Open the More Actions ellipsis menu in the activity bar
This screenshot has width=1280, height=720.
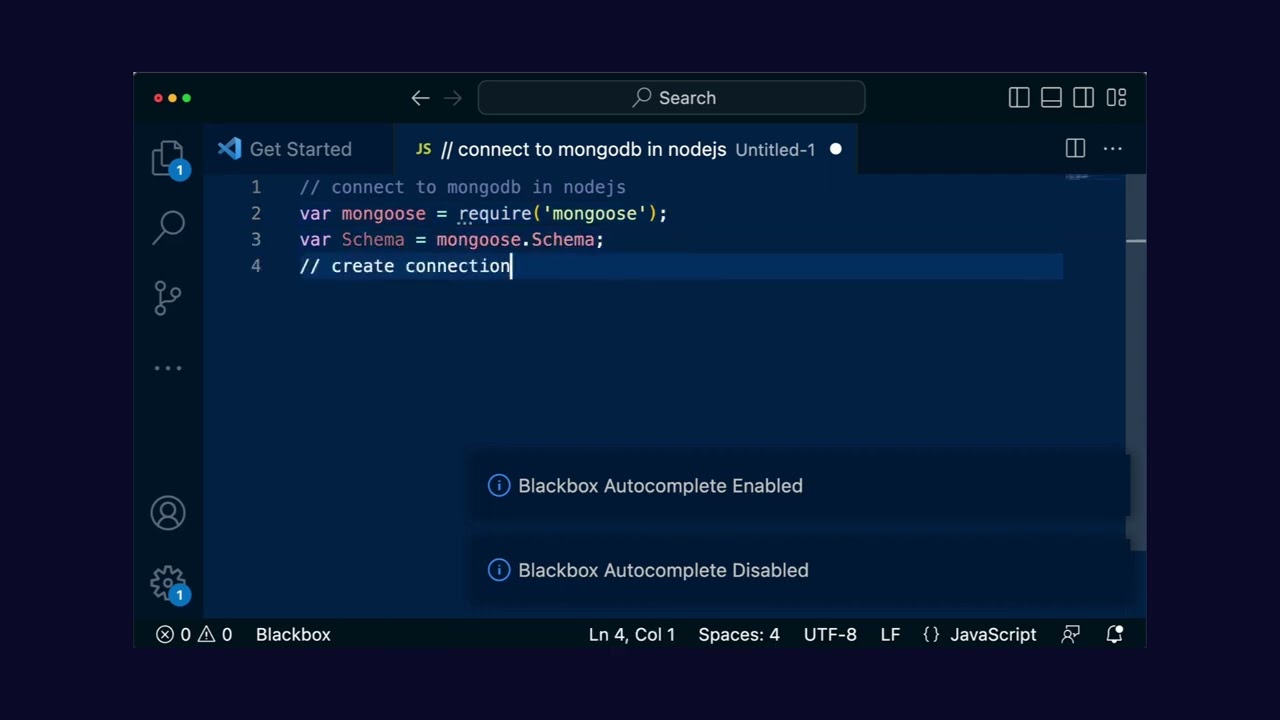(168, 367)
